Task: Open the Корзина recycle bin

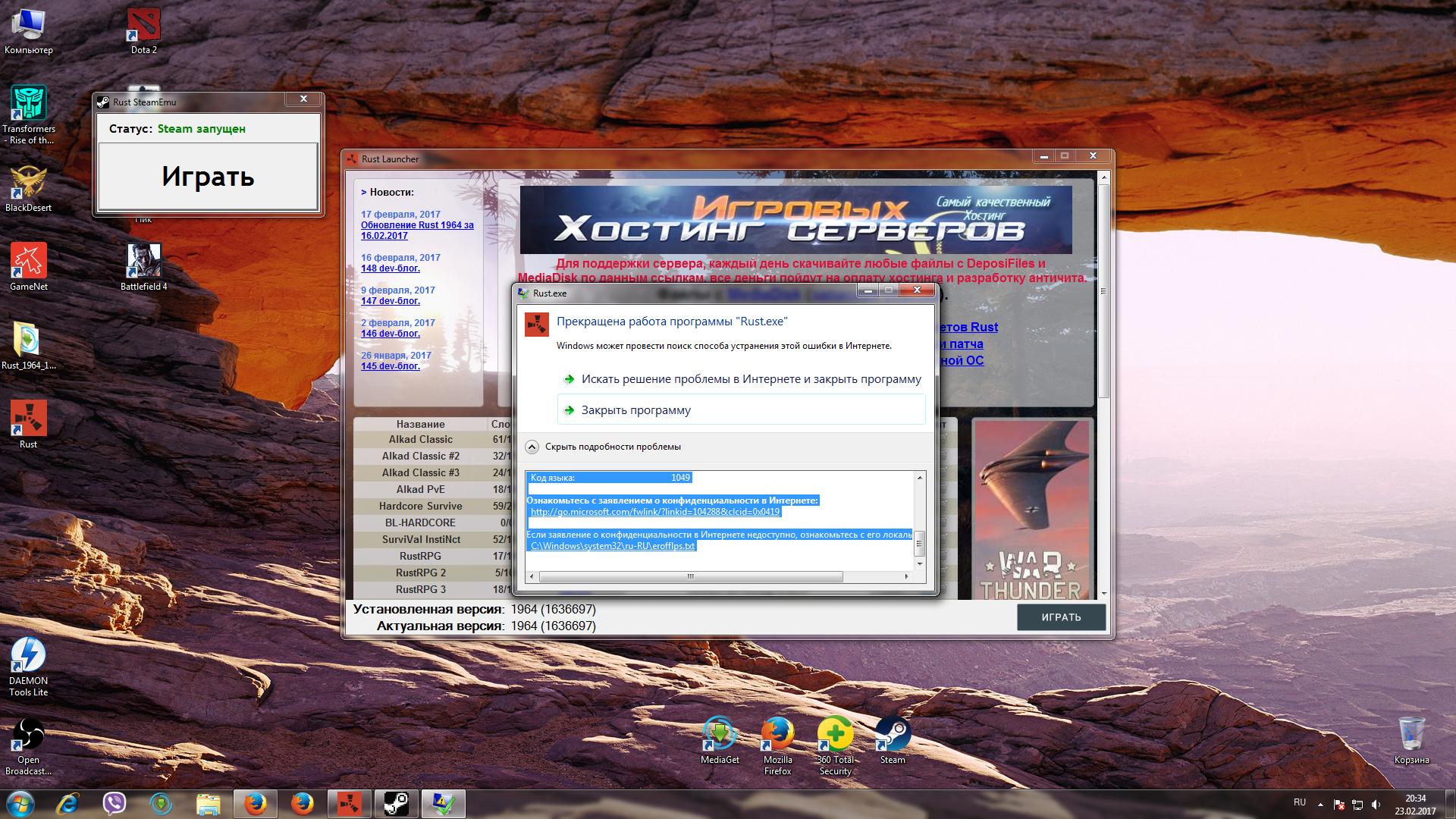Action: click(1411, 741)
